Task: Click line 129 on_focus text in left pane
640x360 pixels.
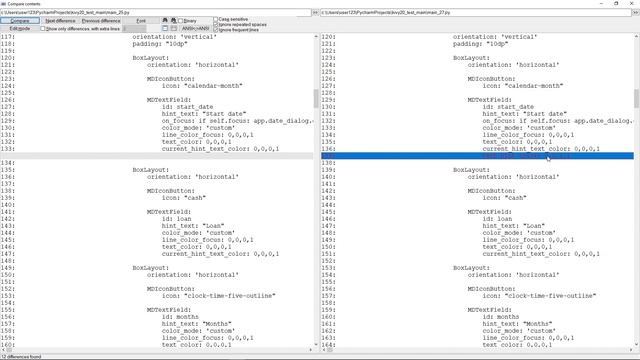Action: click(x=238, y=121)
